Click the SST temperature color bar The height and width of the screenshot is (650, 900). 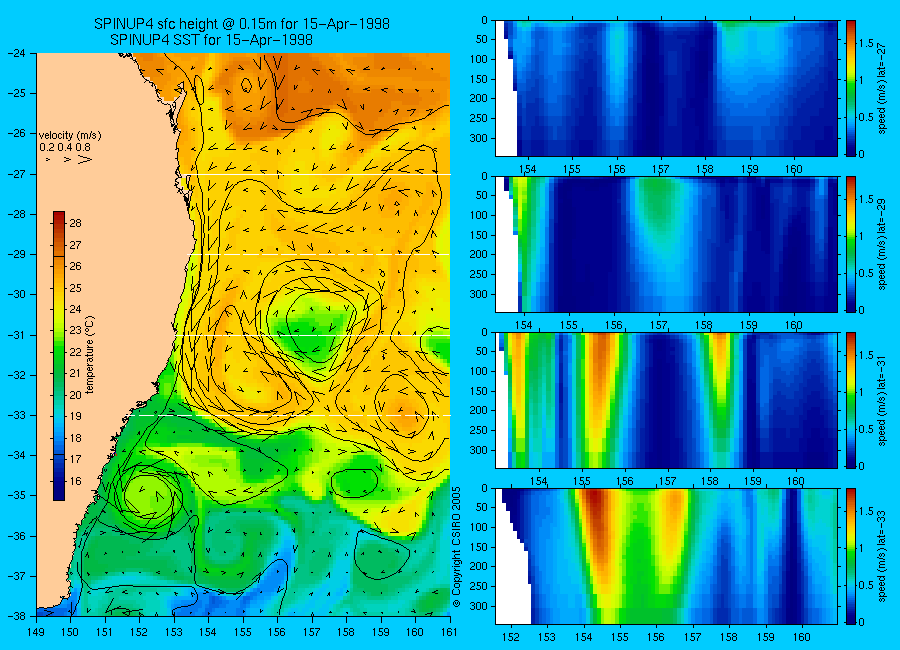[x=59, y=356]
